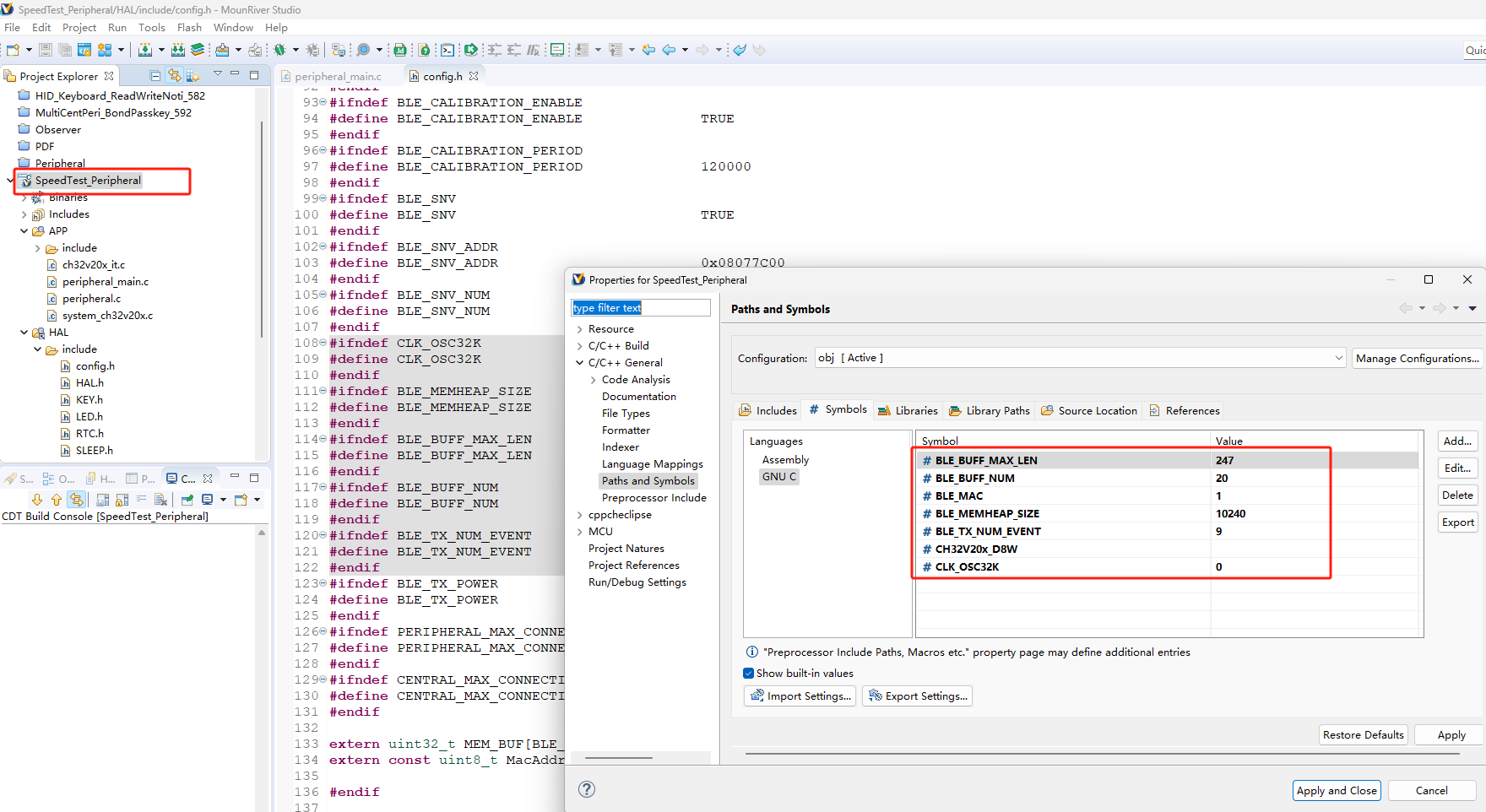This screenshot has height=812, width=1486.
Task: Click console Next Error down arrow
Action: pyautogui.click(x=37, y=500)
